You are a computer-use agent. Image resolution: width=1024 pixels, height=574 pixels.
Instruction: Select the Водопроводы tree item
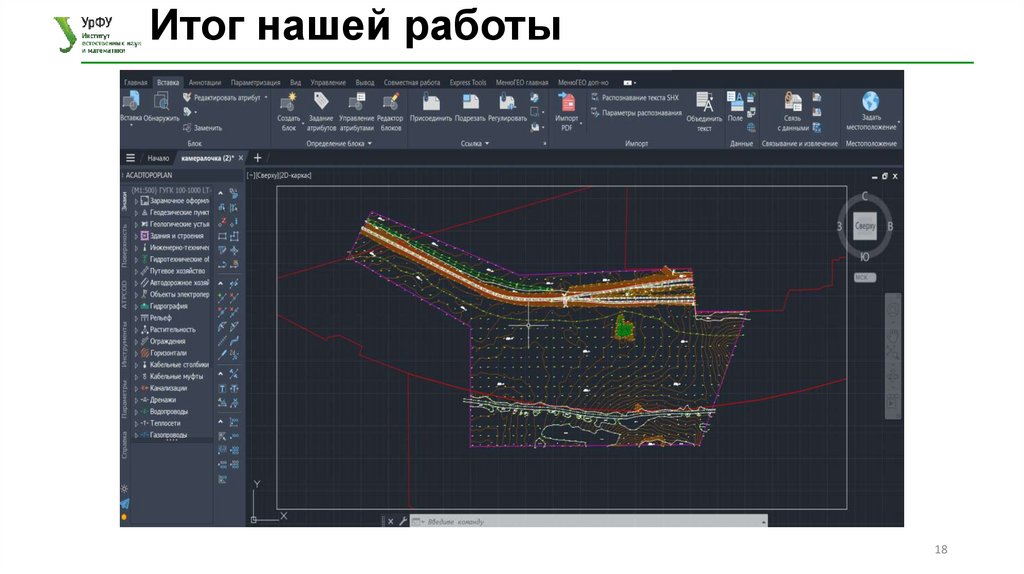click(x=168, y=412)
